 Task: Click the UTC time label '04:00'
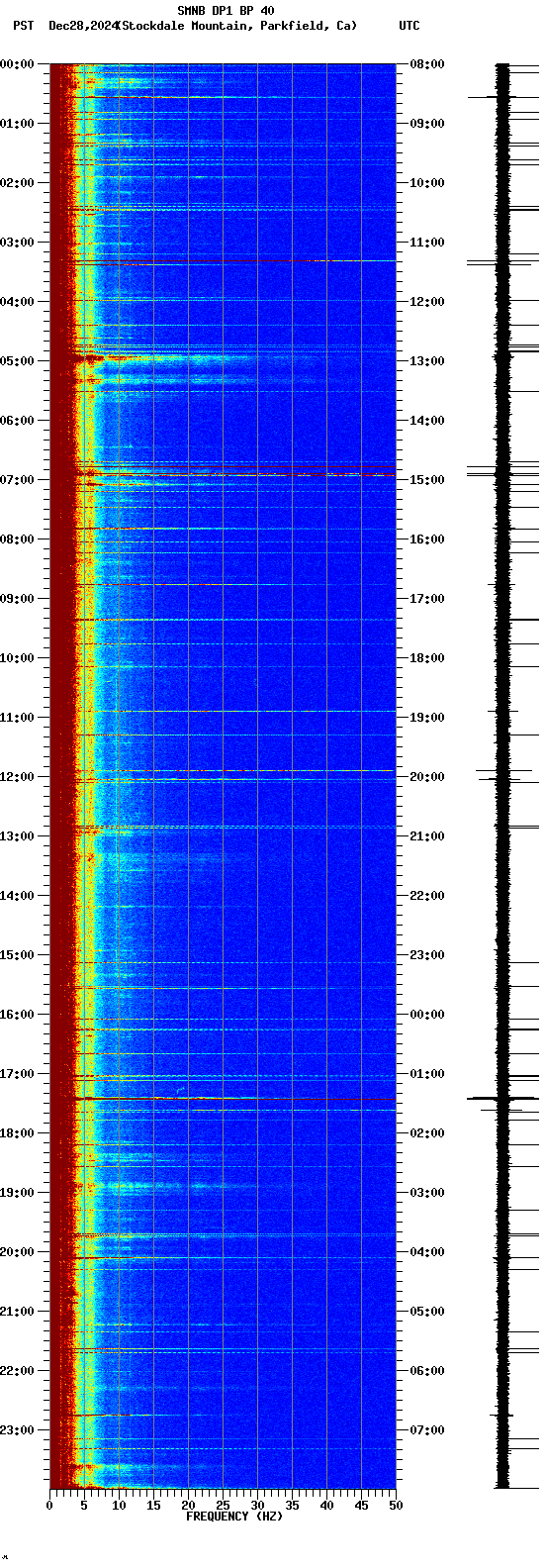click(427, 1252)
